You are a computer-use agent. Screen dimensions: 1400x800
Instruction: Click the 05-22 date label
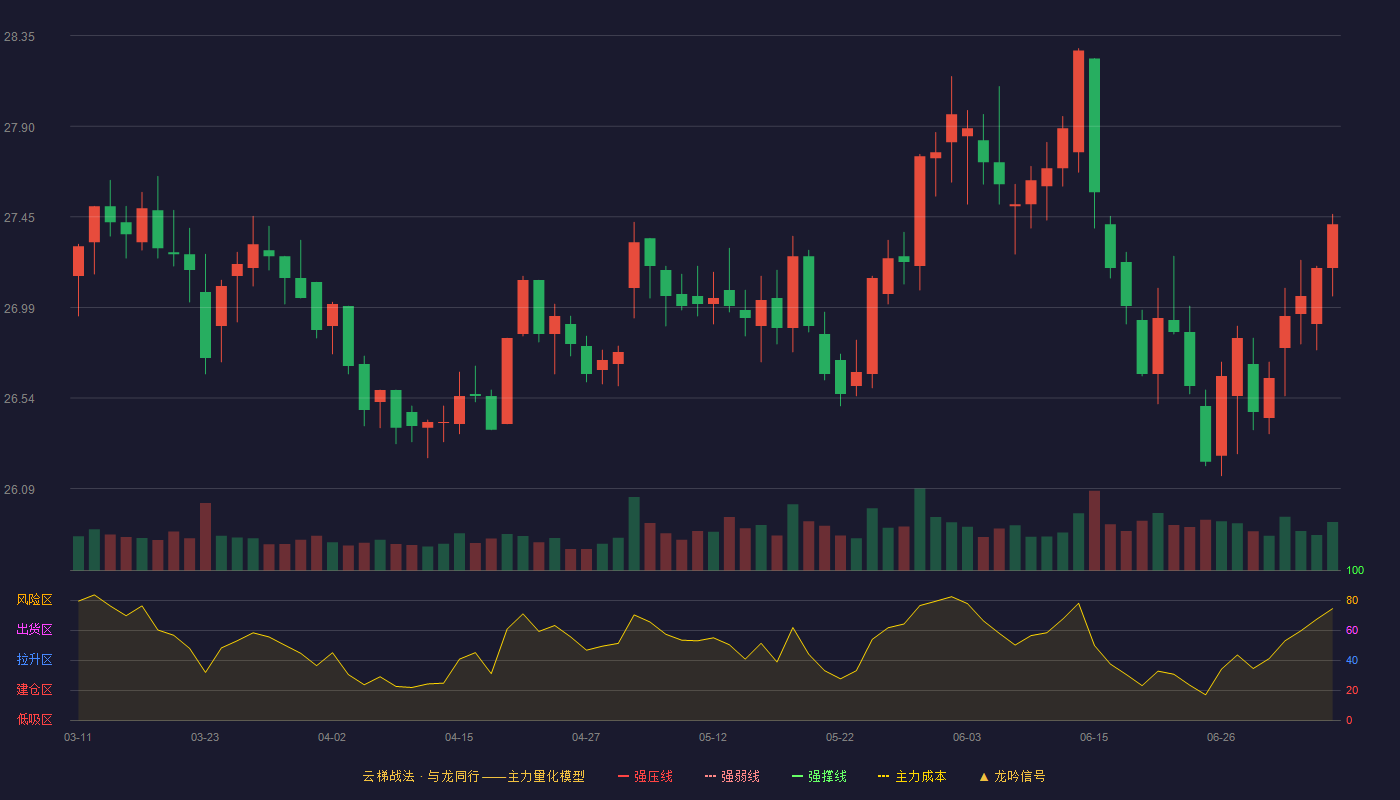pyautogui.click(x=840, y=737)
